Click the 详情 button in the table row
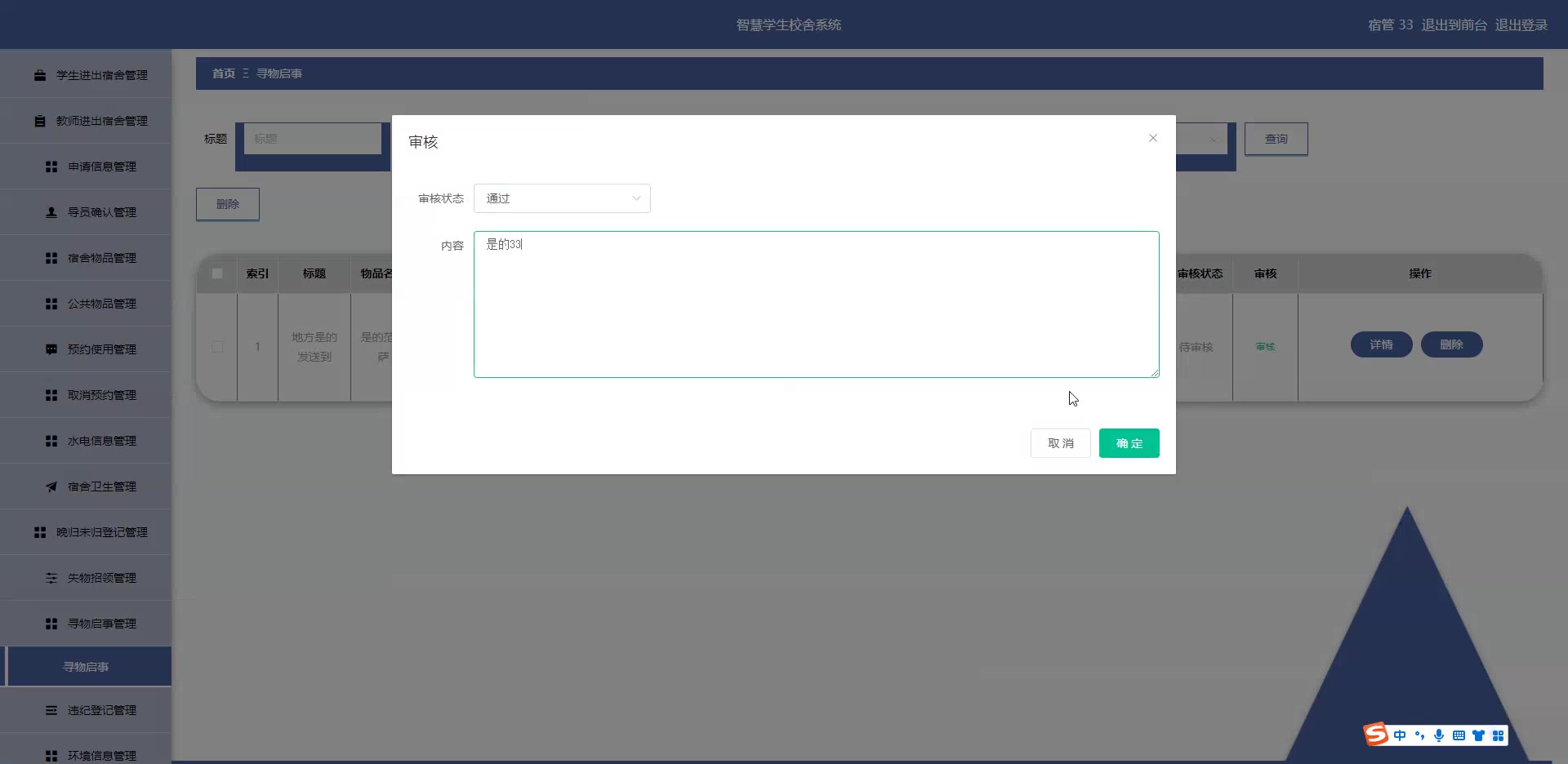 [x=1381, y=344]
